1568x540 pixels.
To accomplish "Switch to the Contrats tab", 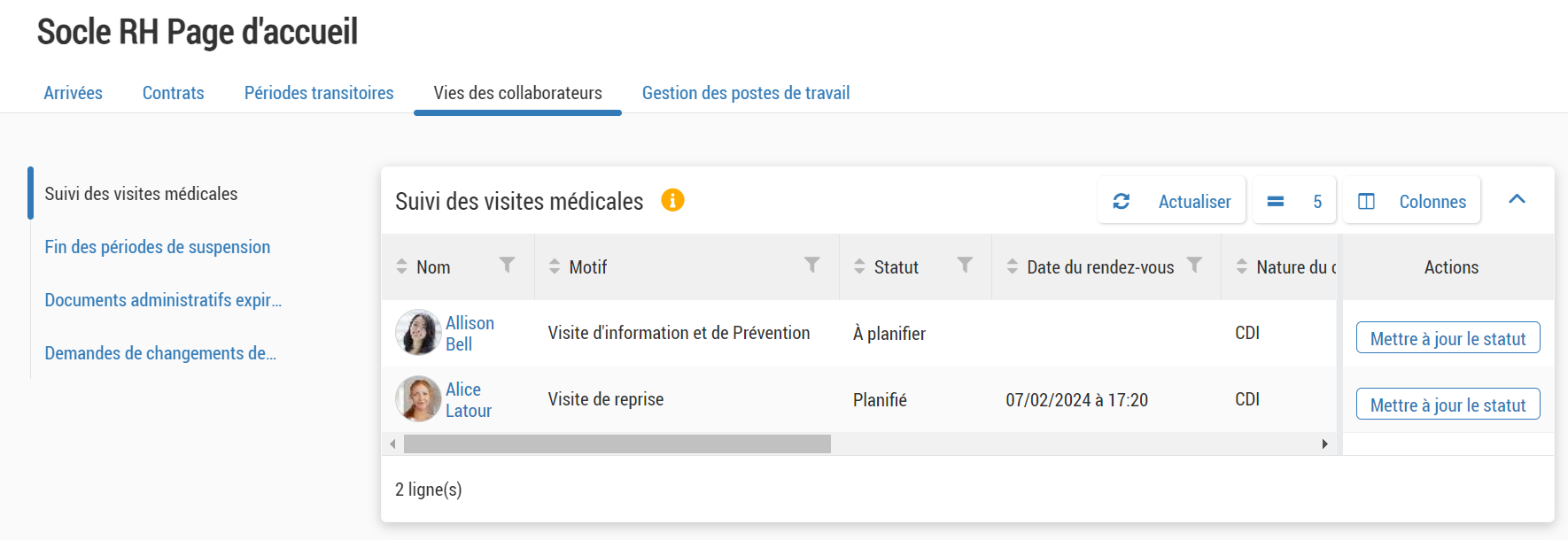I will click(173, 92).
